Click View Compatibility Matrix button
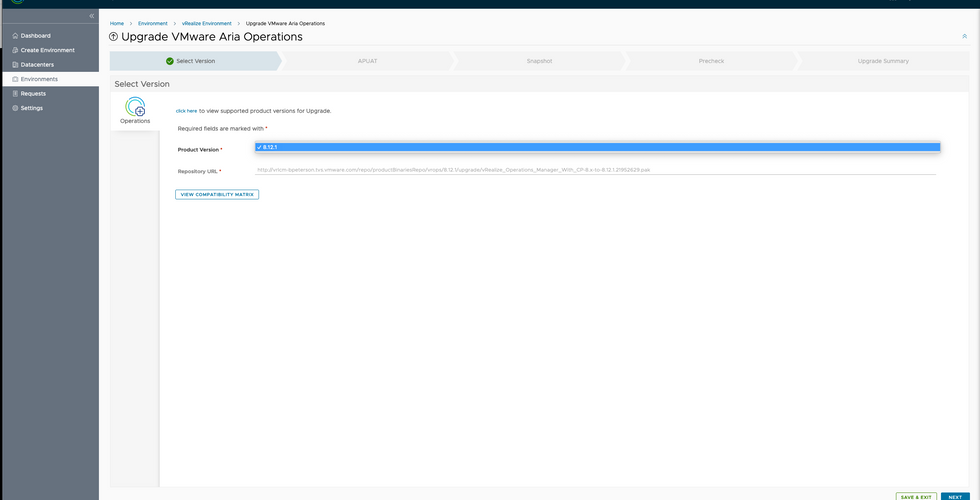The image size is (980, 500). point(217,194)
